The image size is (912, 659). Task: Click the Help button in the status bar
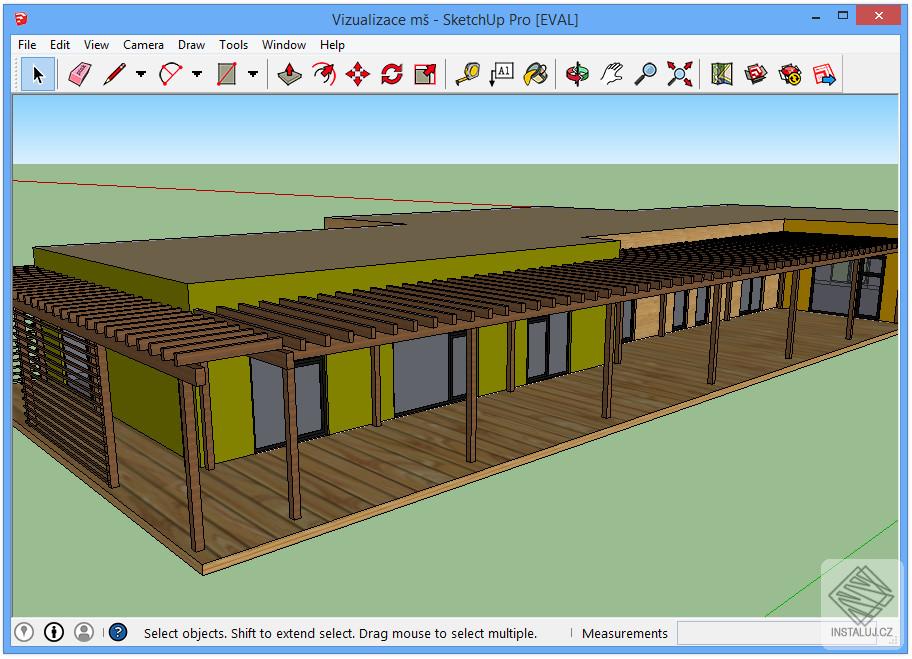118,632
